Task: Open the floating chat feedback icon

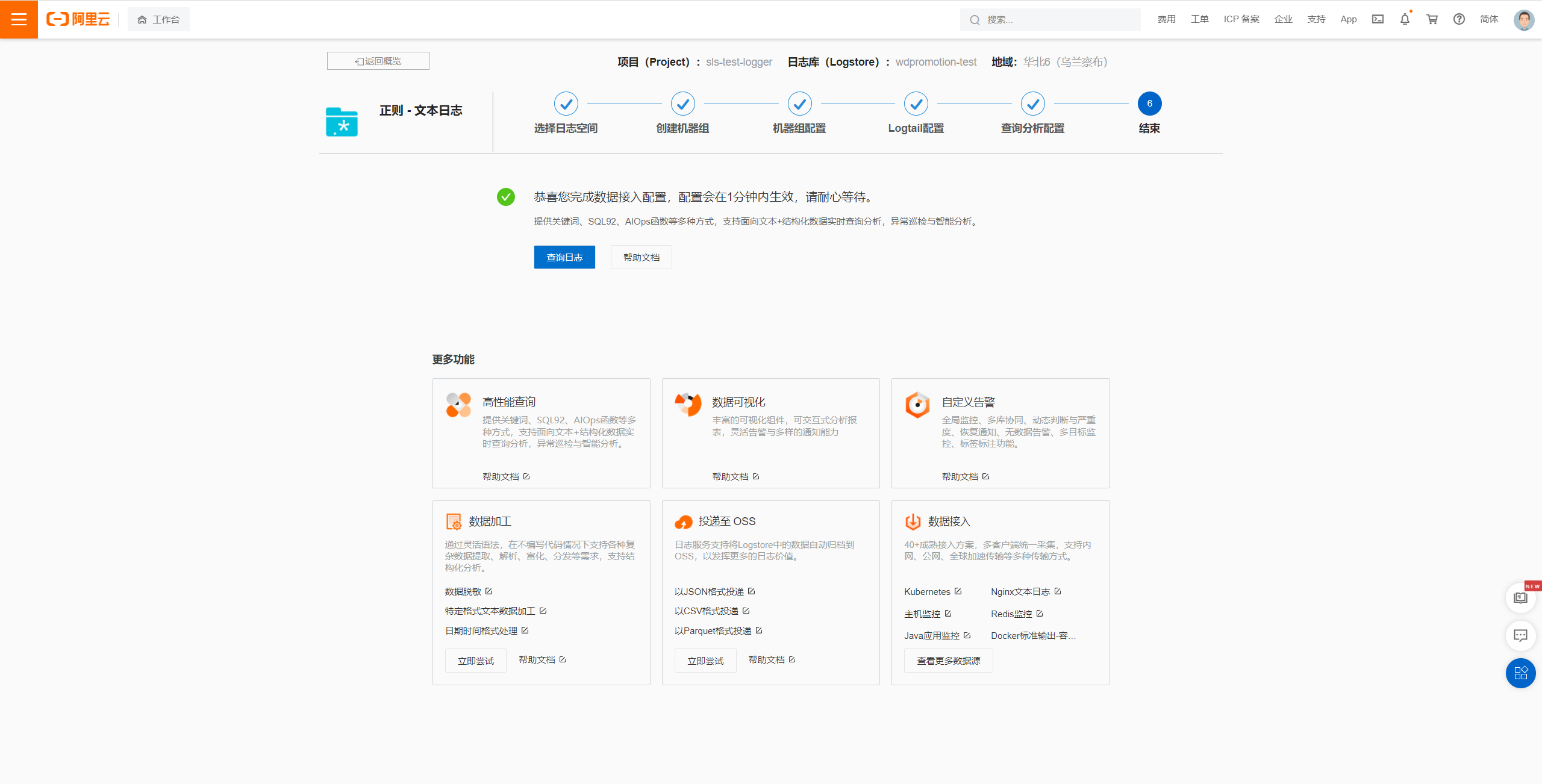Action: pyautogui.click(x=1520, y=635)
